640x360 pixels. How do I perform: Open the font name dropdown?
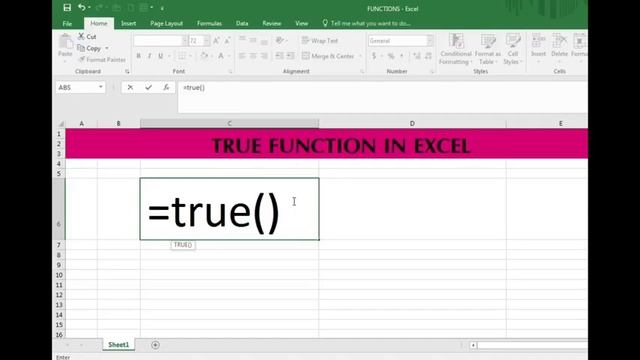click(184, 40)
